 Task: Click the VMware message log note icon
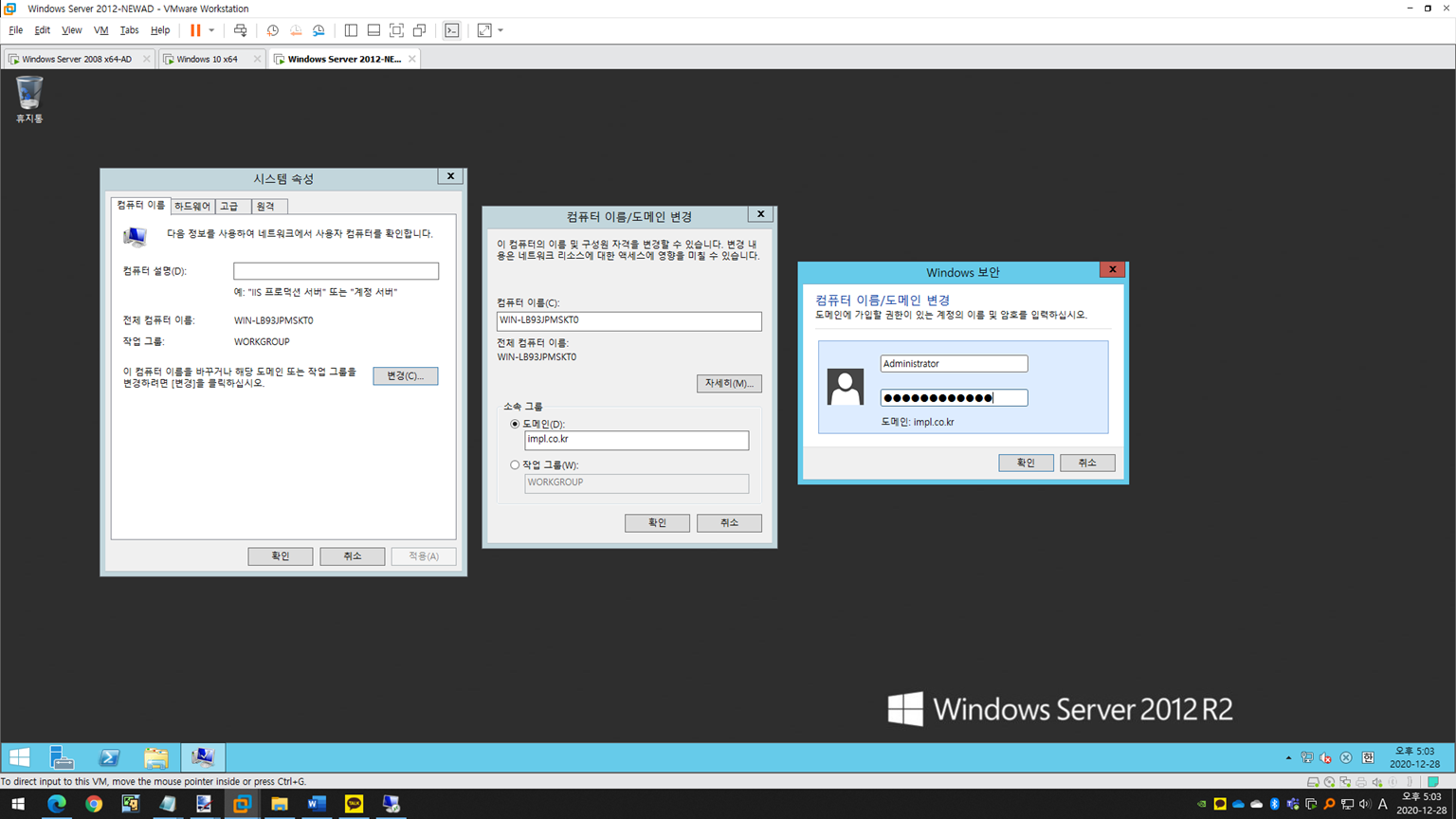coord(1433,782)
